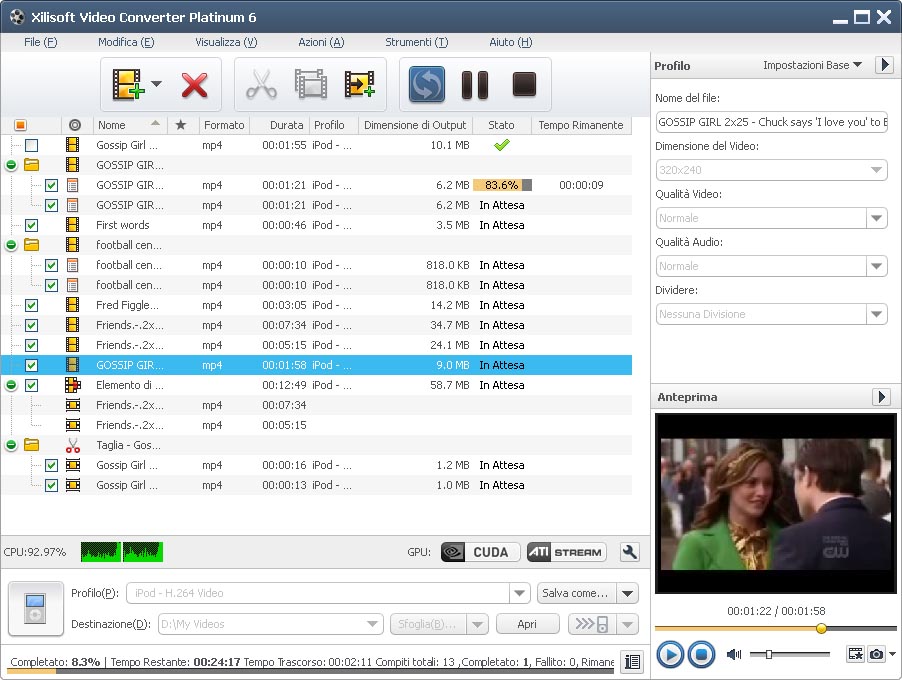This screenshot has height=680, width=902.
Task: Expand the Anteprima panel arrow button
Action: (x=881, y=397)
